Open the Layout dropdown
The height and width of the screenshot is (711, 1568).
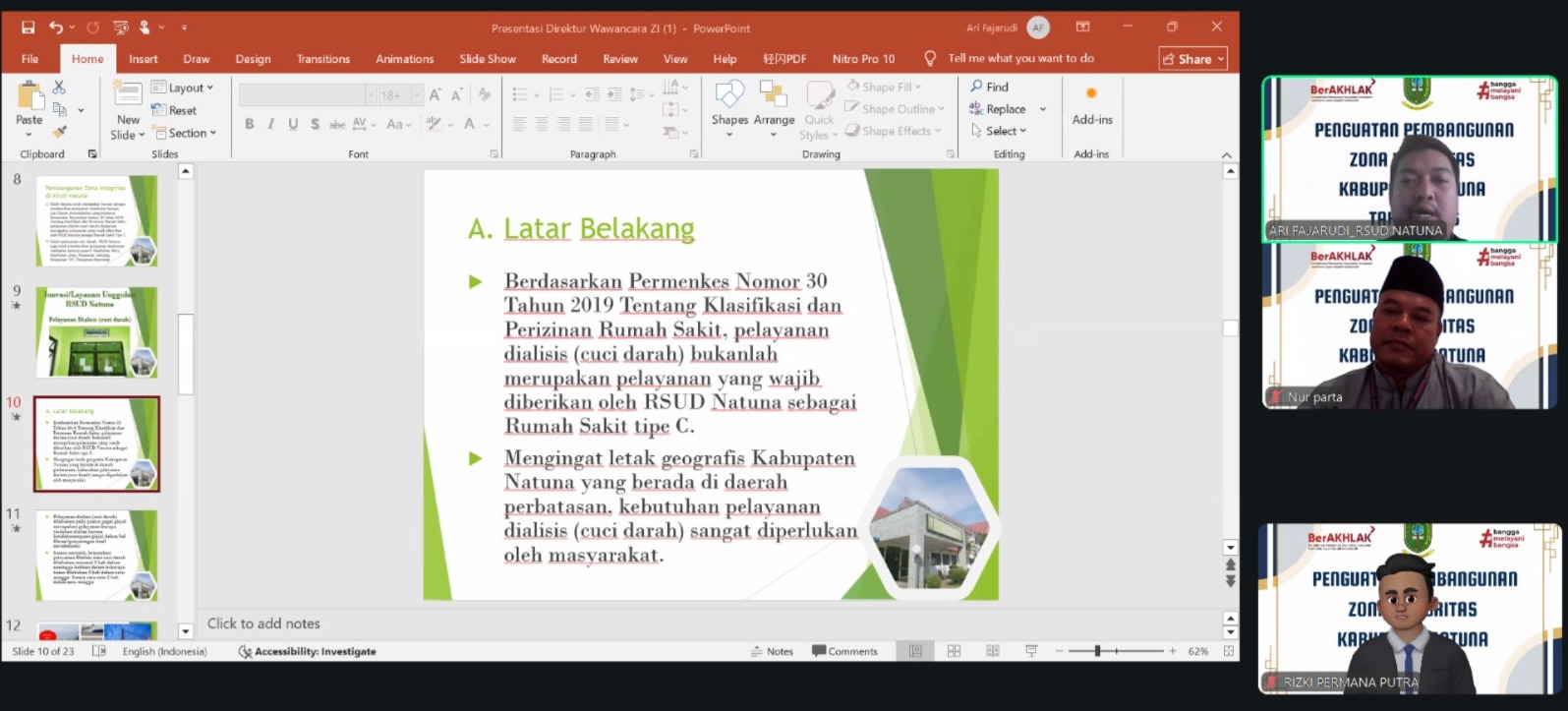(183, 88)
